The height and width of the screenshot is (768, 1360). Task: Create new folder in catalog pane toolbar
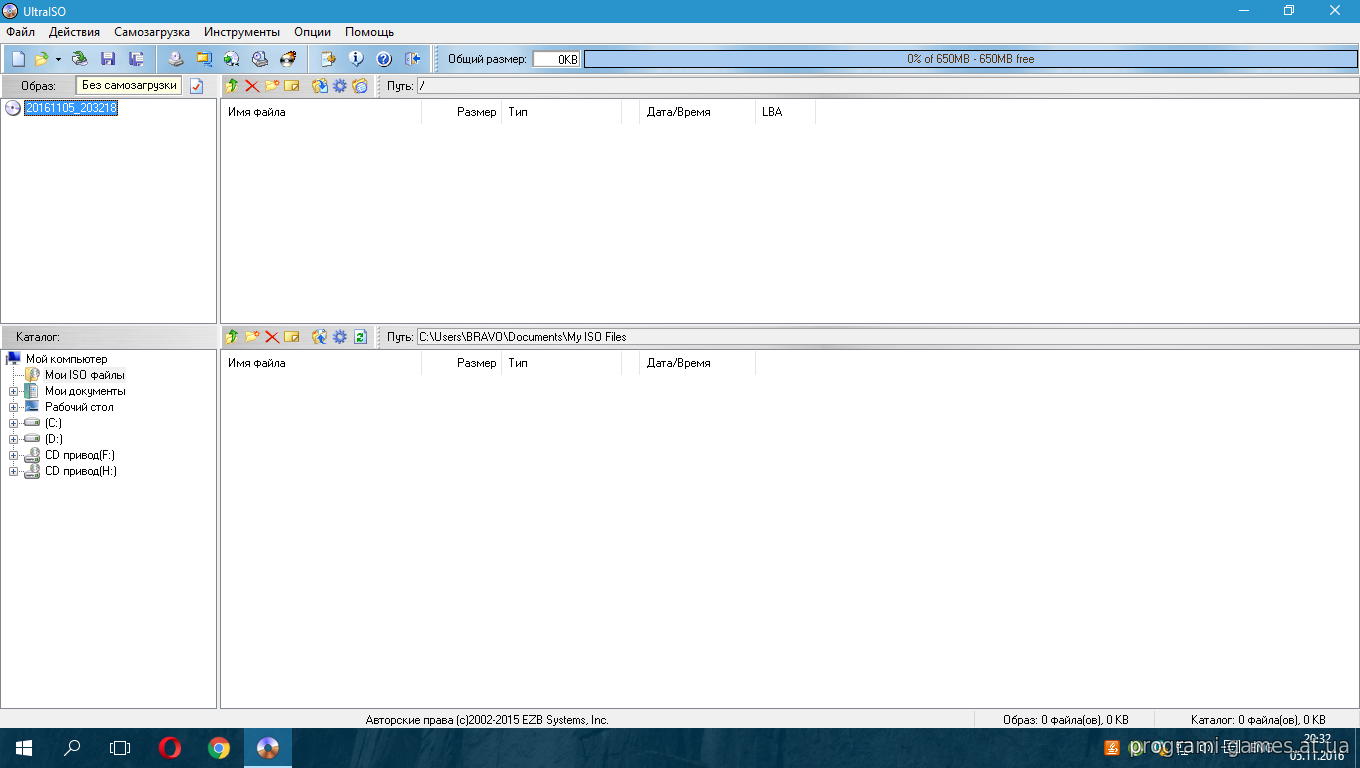tap(252, 337)
